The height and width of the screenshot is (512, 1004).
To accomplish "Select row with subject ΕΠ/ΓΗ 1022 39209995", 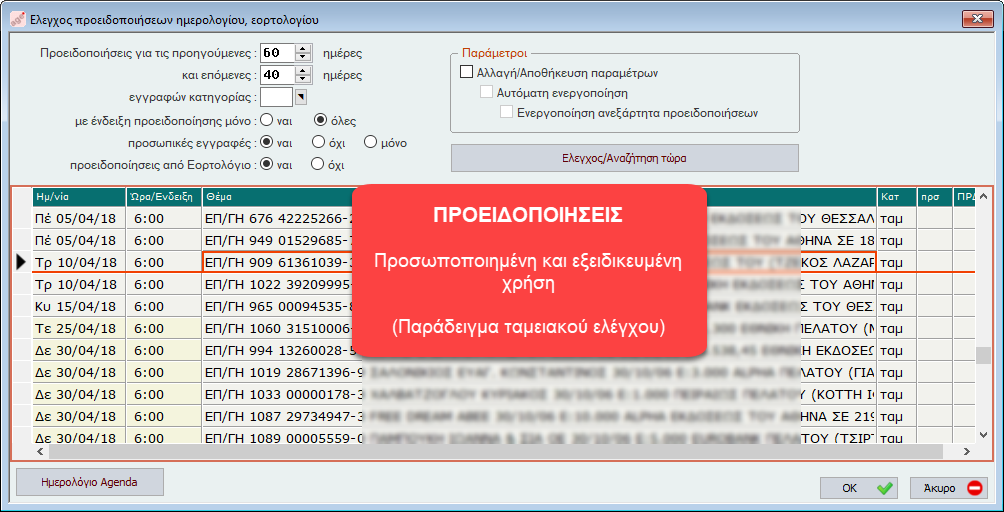I will [x=504, y=284].
